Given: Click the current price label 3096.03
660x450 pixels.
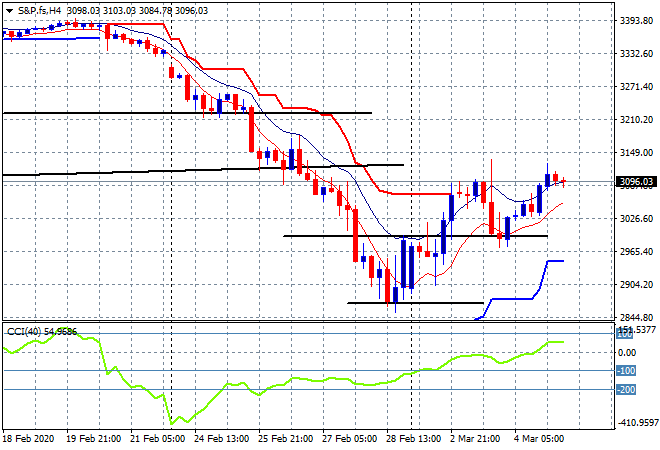Looking at the screenshot, I should (x=636, y=182).
